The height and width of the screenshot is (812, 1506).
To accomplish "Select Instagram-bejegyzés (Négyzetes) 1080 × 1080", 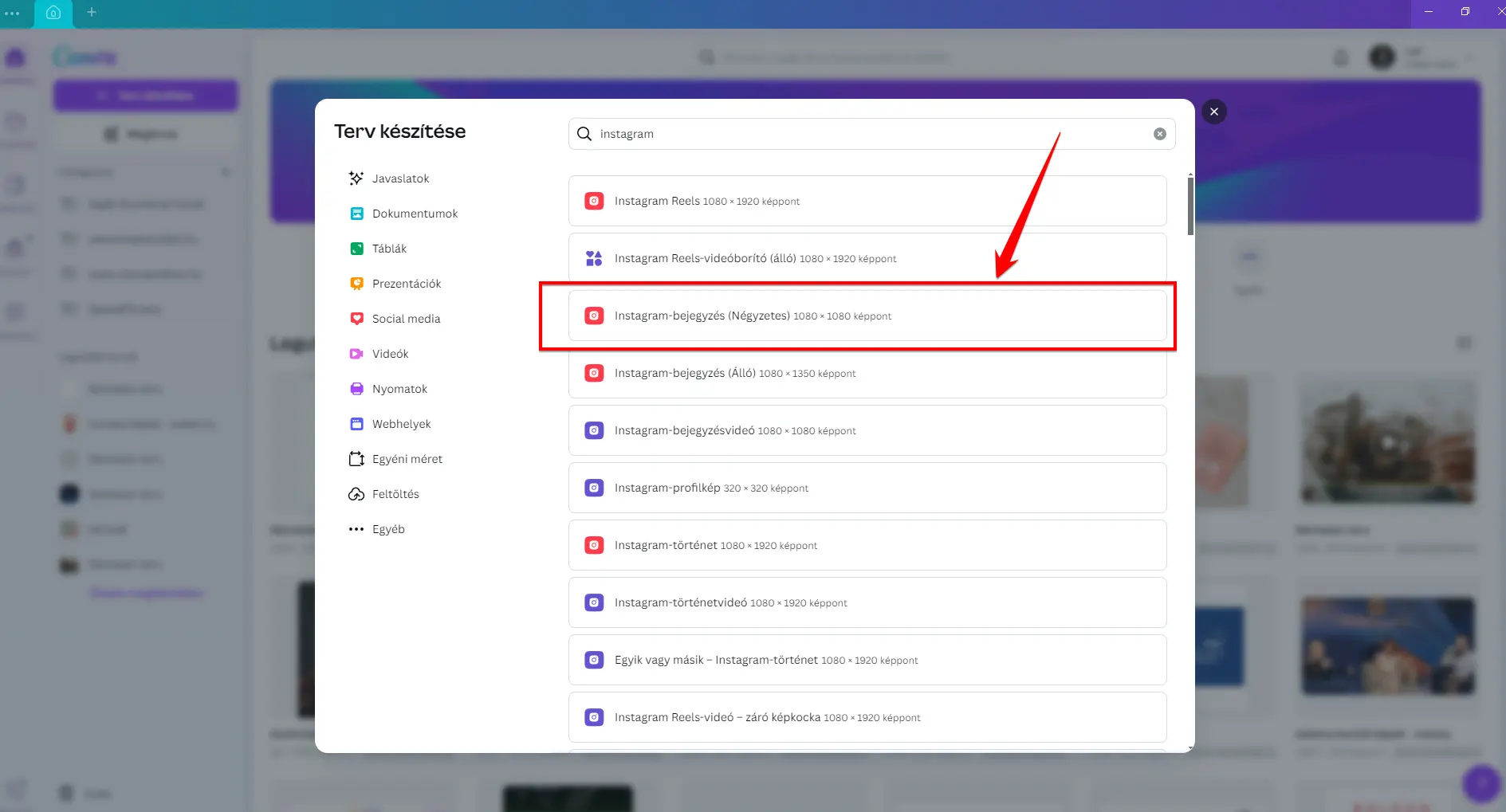I will click(x=867, y=316).
